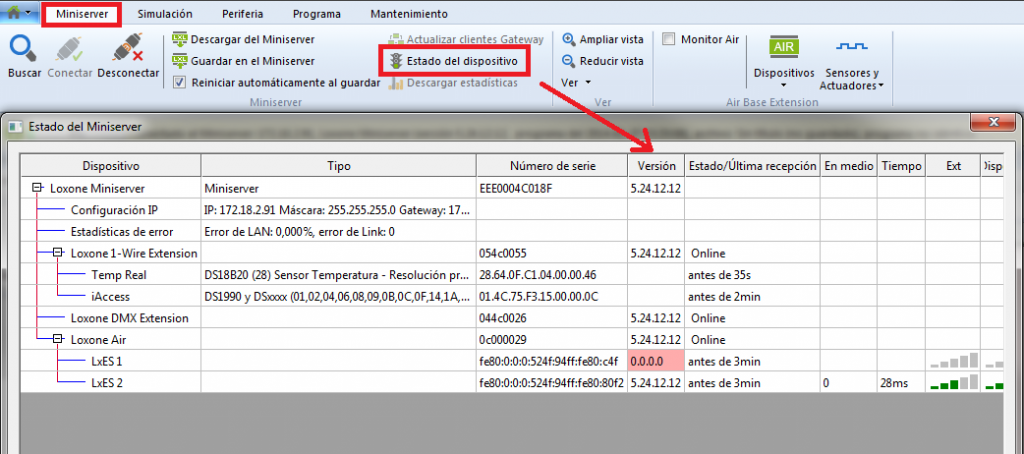The height and width of the screenshot is (454, 1024).
Task: Open the AIR Dispositivos icon
Action: coord(783,47)
